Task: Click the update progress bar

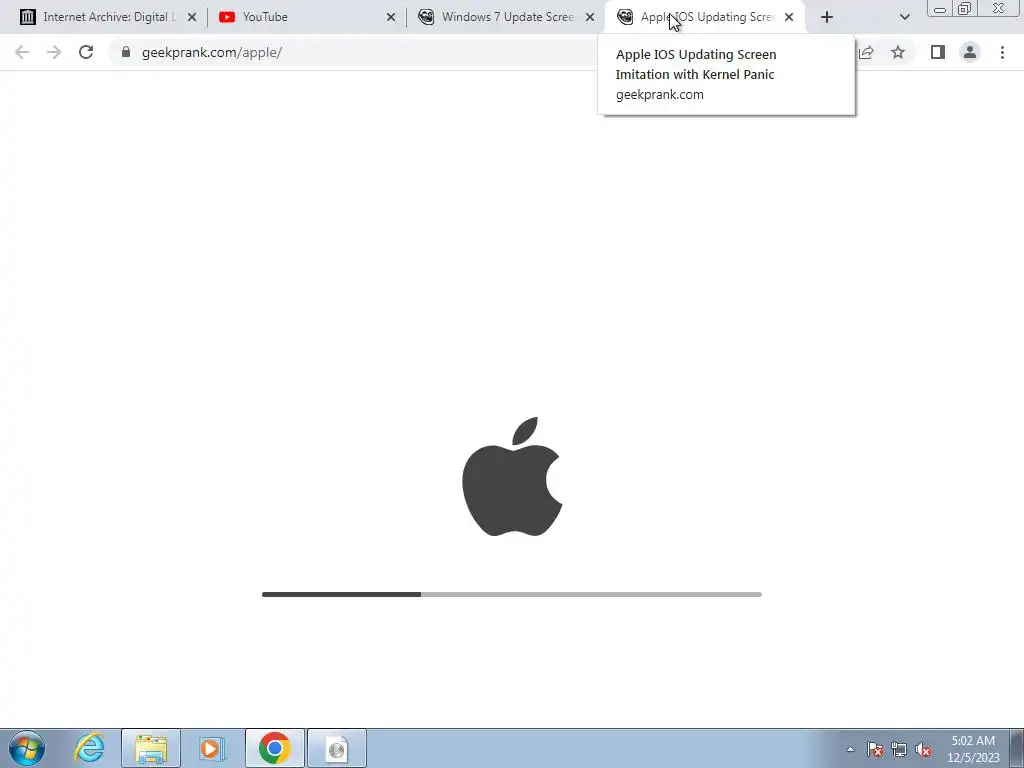Action: [512, 594]
